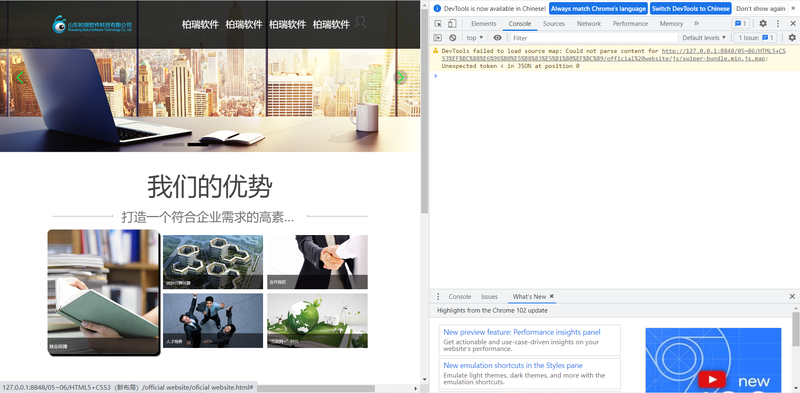Toggle the device toolbar icon
The width and height of the screenshot is (800, 393).
452,23
